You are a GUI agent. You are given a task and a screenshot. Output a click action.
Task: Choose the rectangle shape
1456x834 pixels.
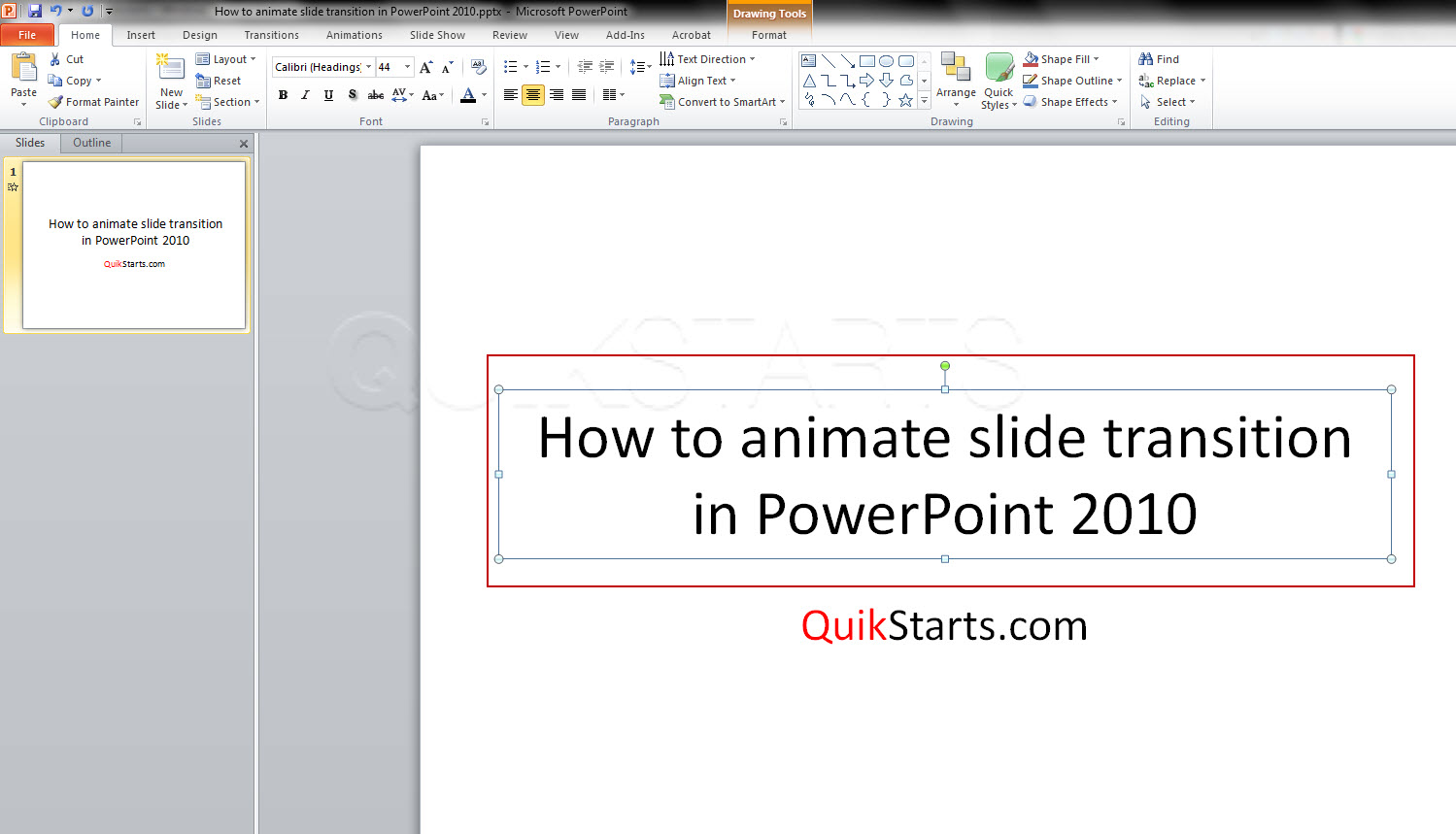866,60
